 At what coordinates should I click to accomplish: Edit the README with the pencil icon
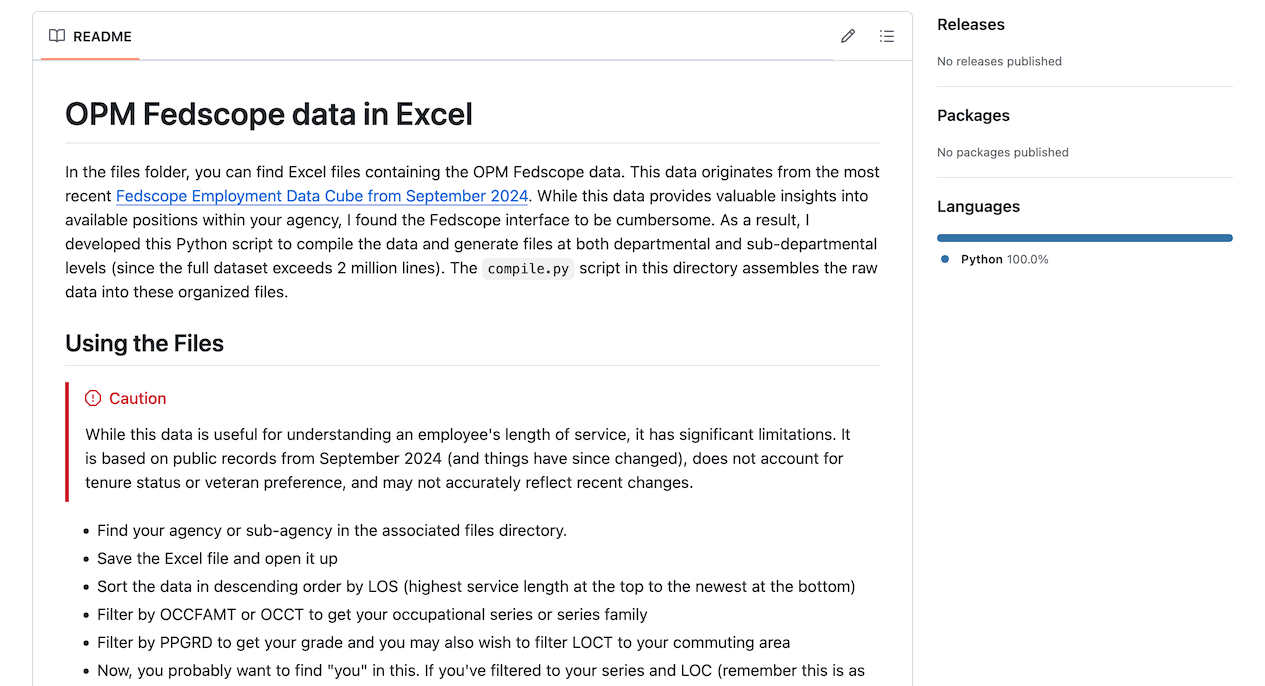click(848, 36)
